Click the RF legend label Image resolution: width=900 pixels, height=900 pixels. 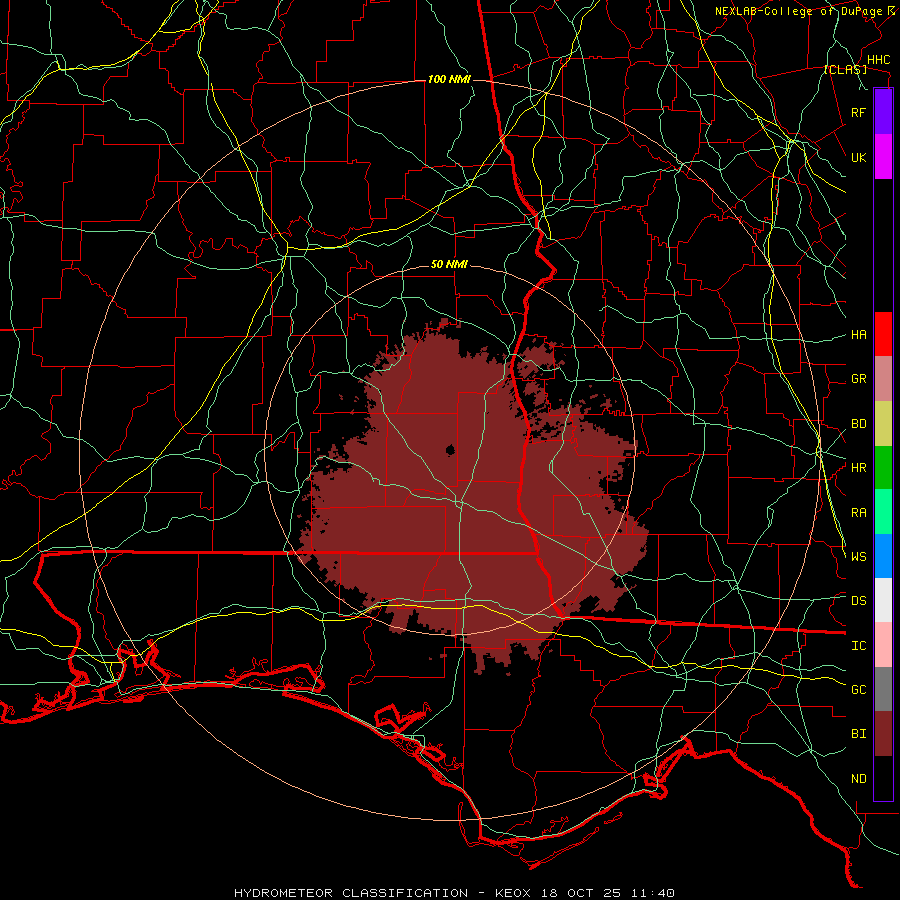(858, 112)
